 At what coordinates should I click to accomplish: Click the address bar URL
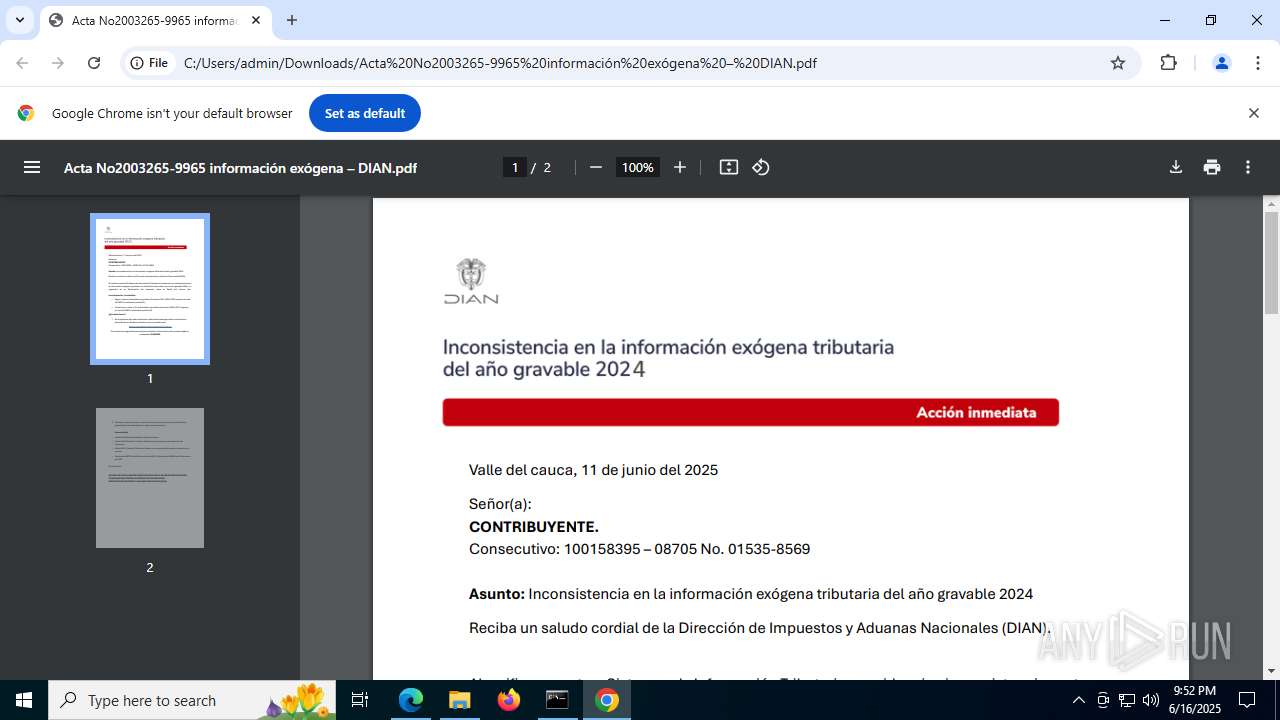(x=500, y=63)
